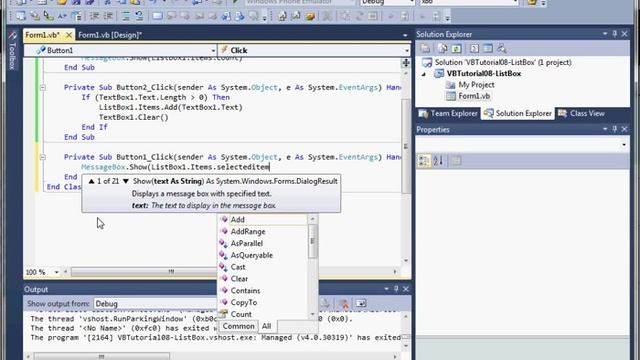The height and width of the screenshot is (360, 640).
Task: Select My Project in Solution Explorer tree
Action: click(476, 85)
